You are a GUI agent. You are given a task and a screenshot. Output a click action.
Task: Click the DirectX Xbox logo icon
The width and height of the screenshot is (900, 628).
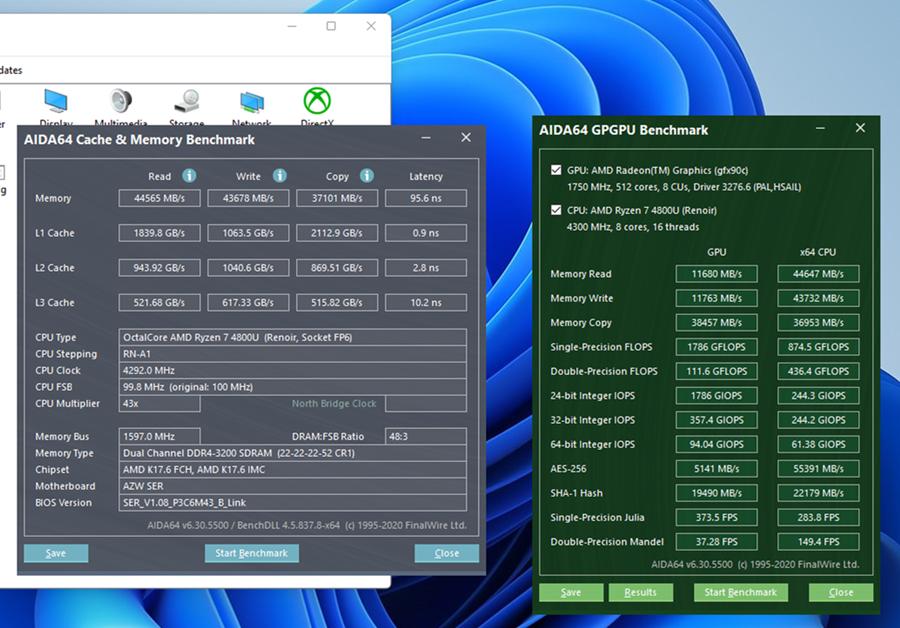coord(317,102)
